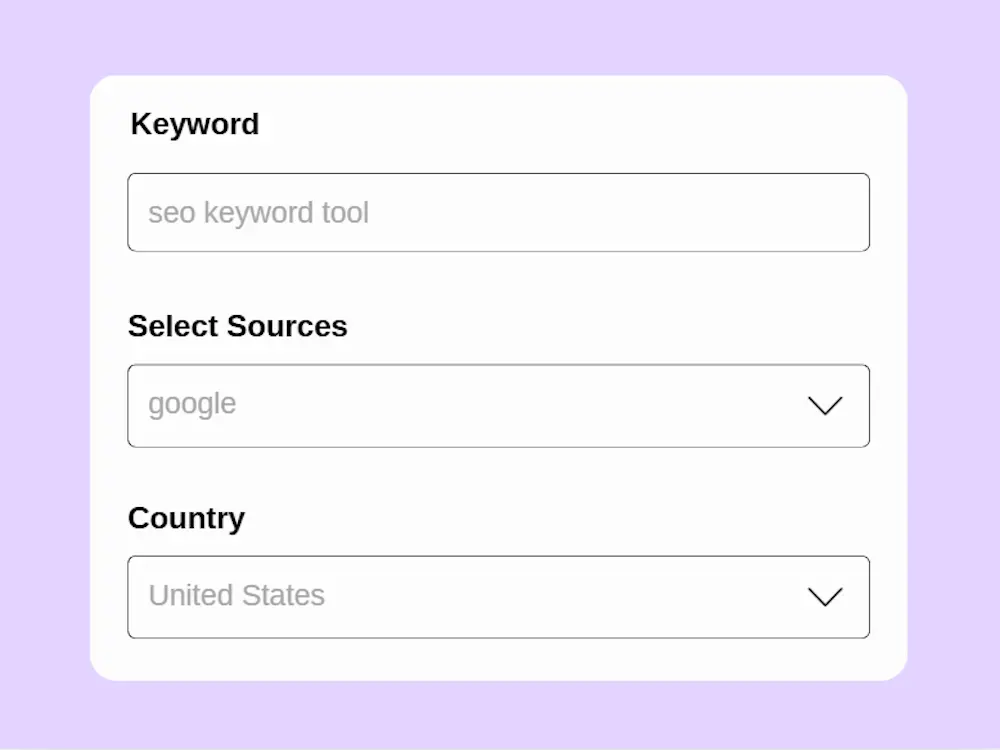
Task: Click the downward chevron beside google
Action: [x=825, y=406]
